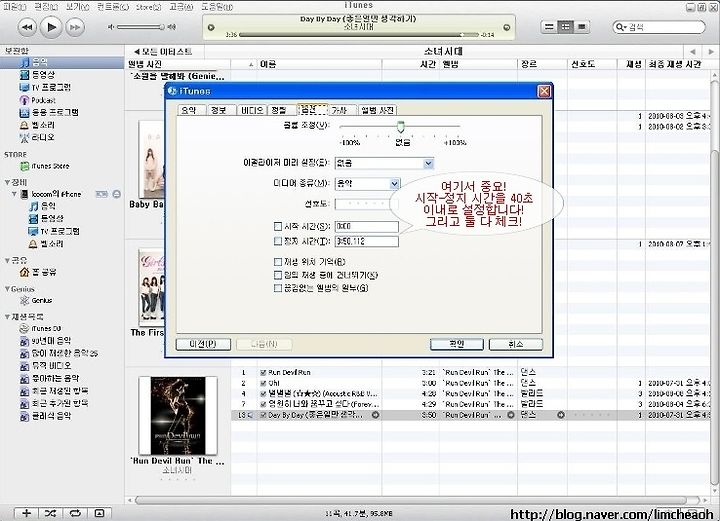Uncheck the 별별별 song checkbox
Screen dimensions: 720x521
[x=263, y=393]
